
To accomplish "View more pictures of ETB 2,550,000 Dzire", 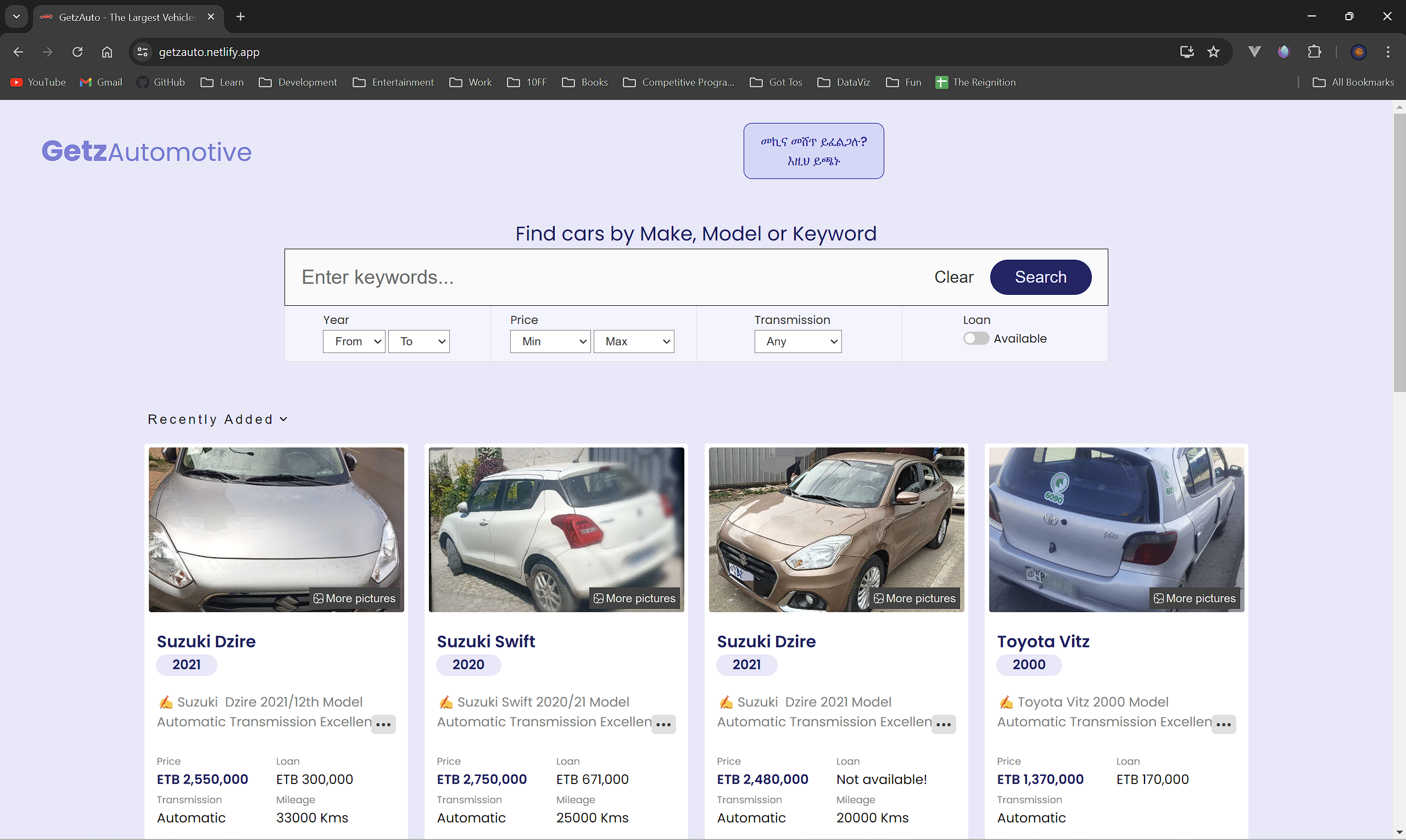I will (354, 599).
